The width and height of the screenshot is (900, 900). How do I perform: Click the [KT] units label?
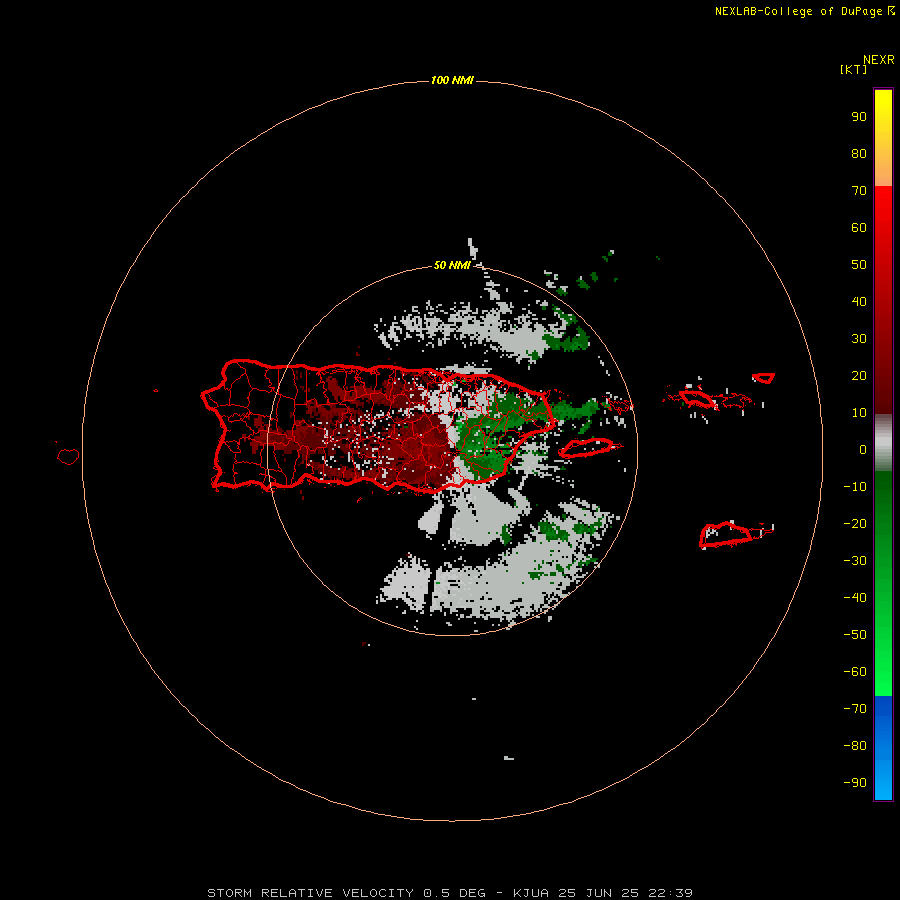coord(853,69)
